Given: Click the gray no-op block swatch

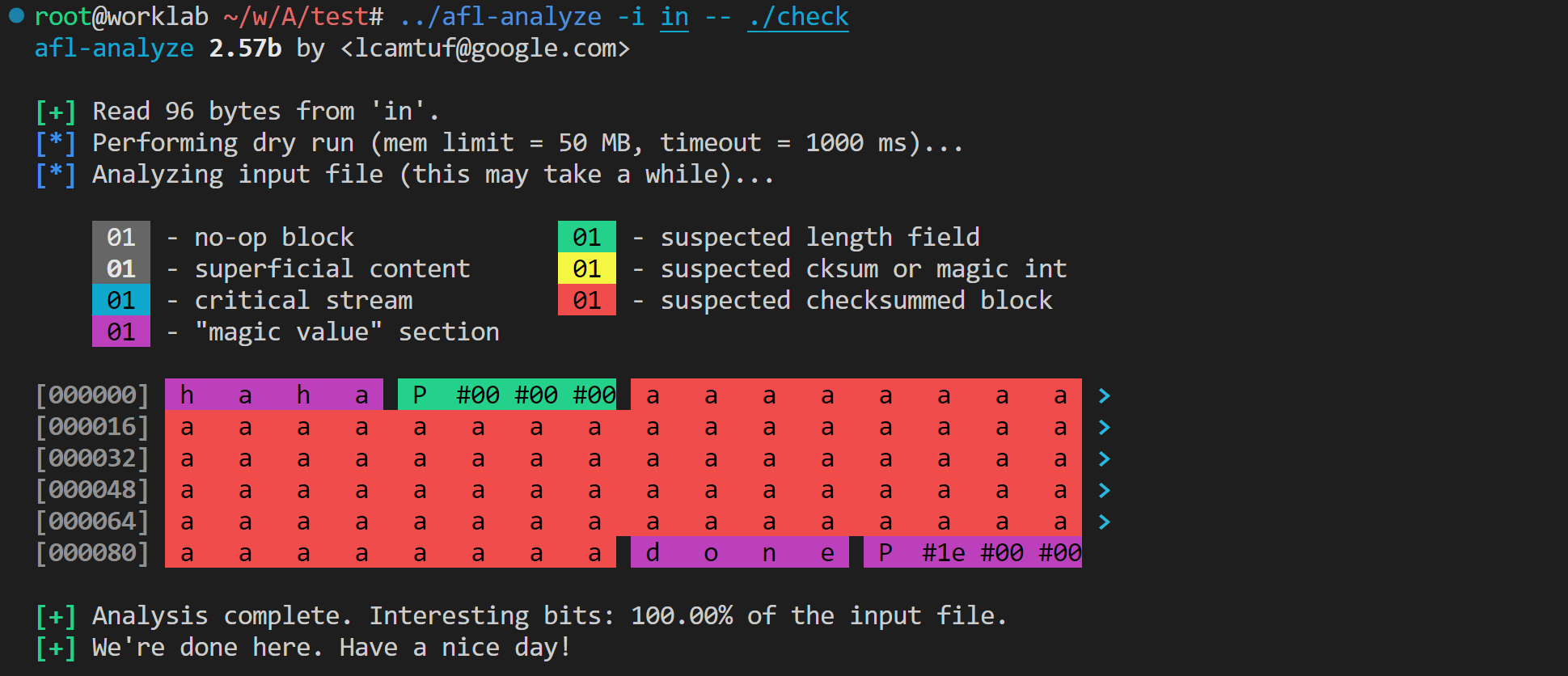Looking at the screenshot, I should pyautogui.click(x=120, y=237).
